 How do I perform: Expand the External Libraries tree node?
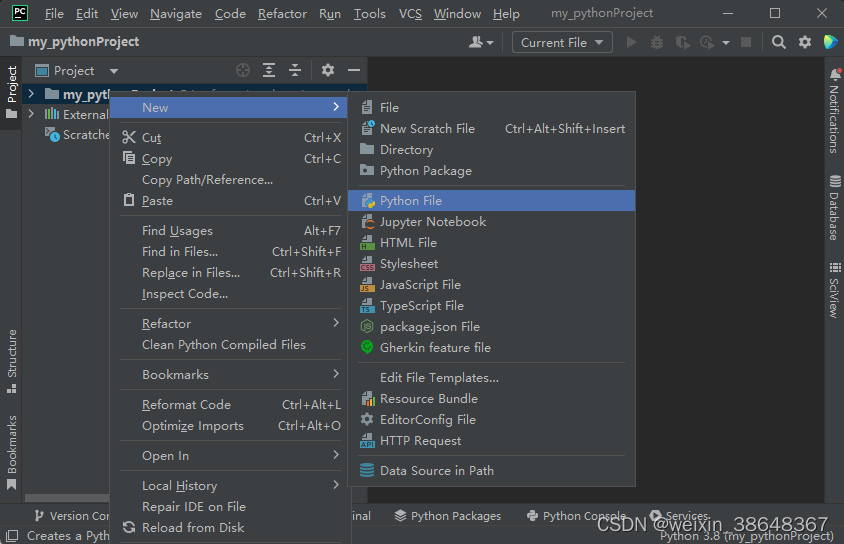point(31,114)
